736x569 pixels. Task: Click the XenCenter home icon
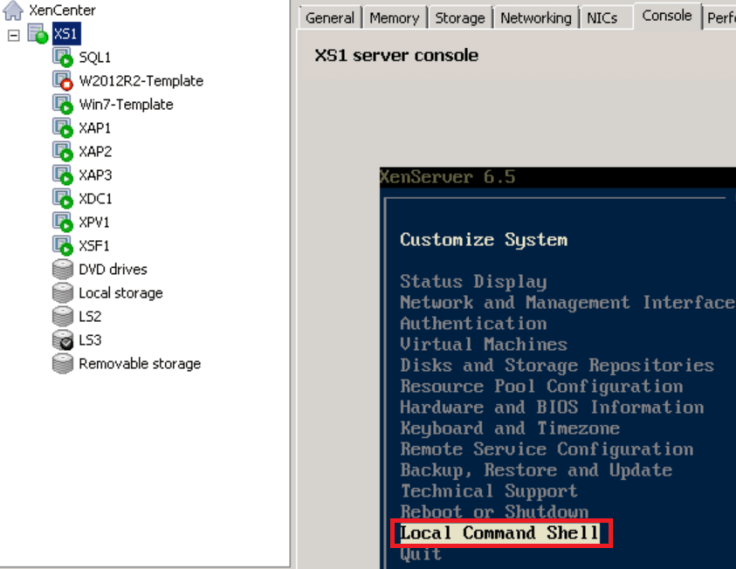tap(13, 11)
